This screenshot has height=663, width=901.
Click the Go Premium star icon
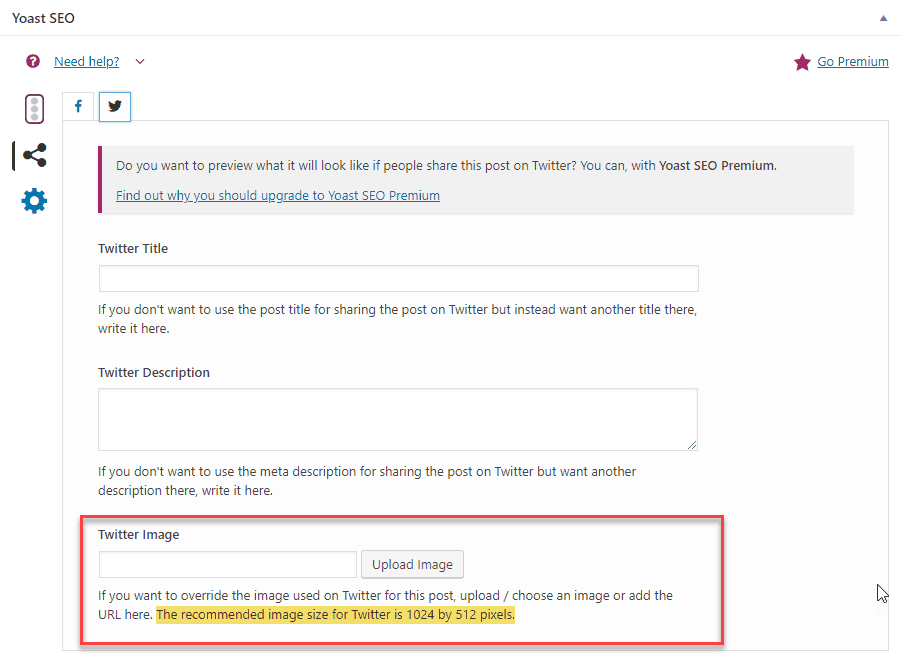(802, 62)
